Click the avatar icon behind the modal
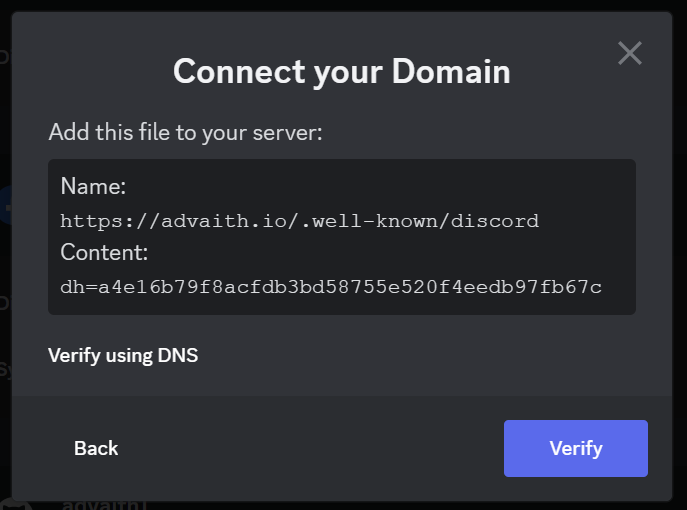This screenshot has width=687, height=510. coord(17,506)
